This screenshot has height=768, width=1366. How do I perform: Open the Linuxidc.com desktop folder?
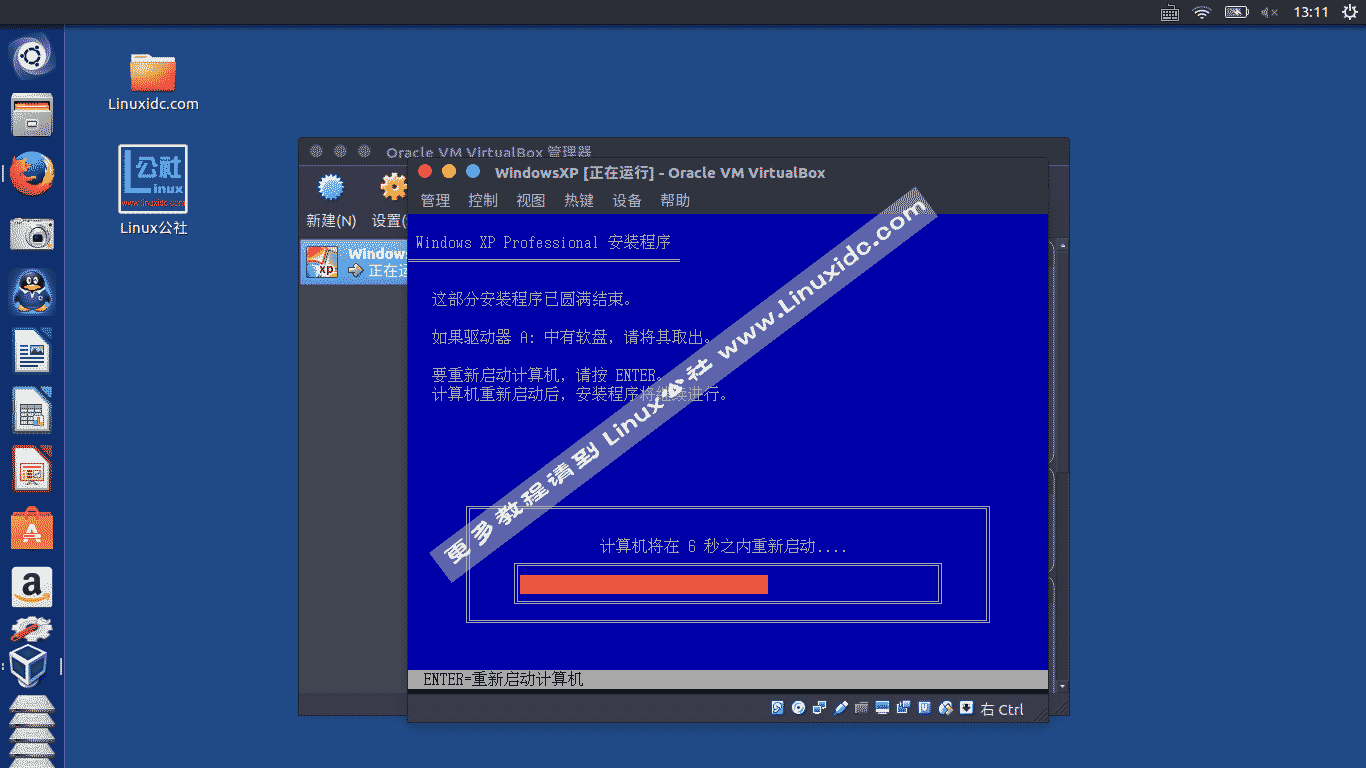click(153, 82)
